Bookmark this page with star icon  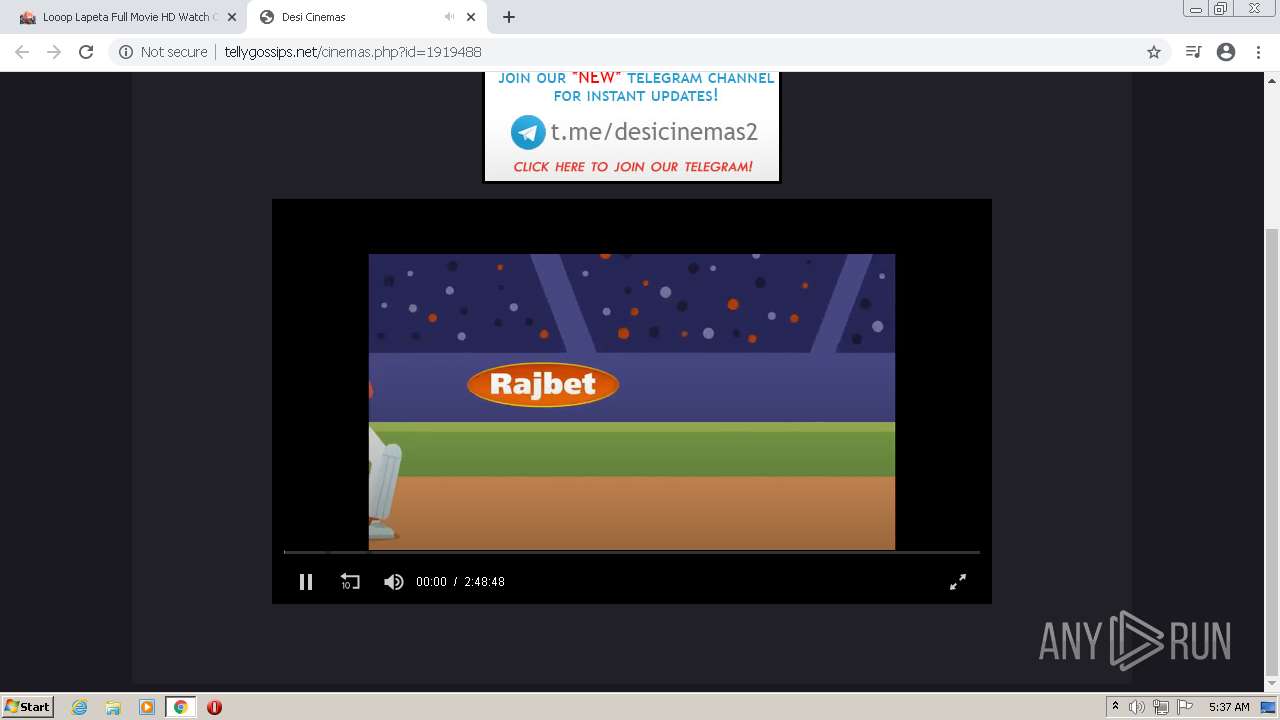[x=1154, y=52]
